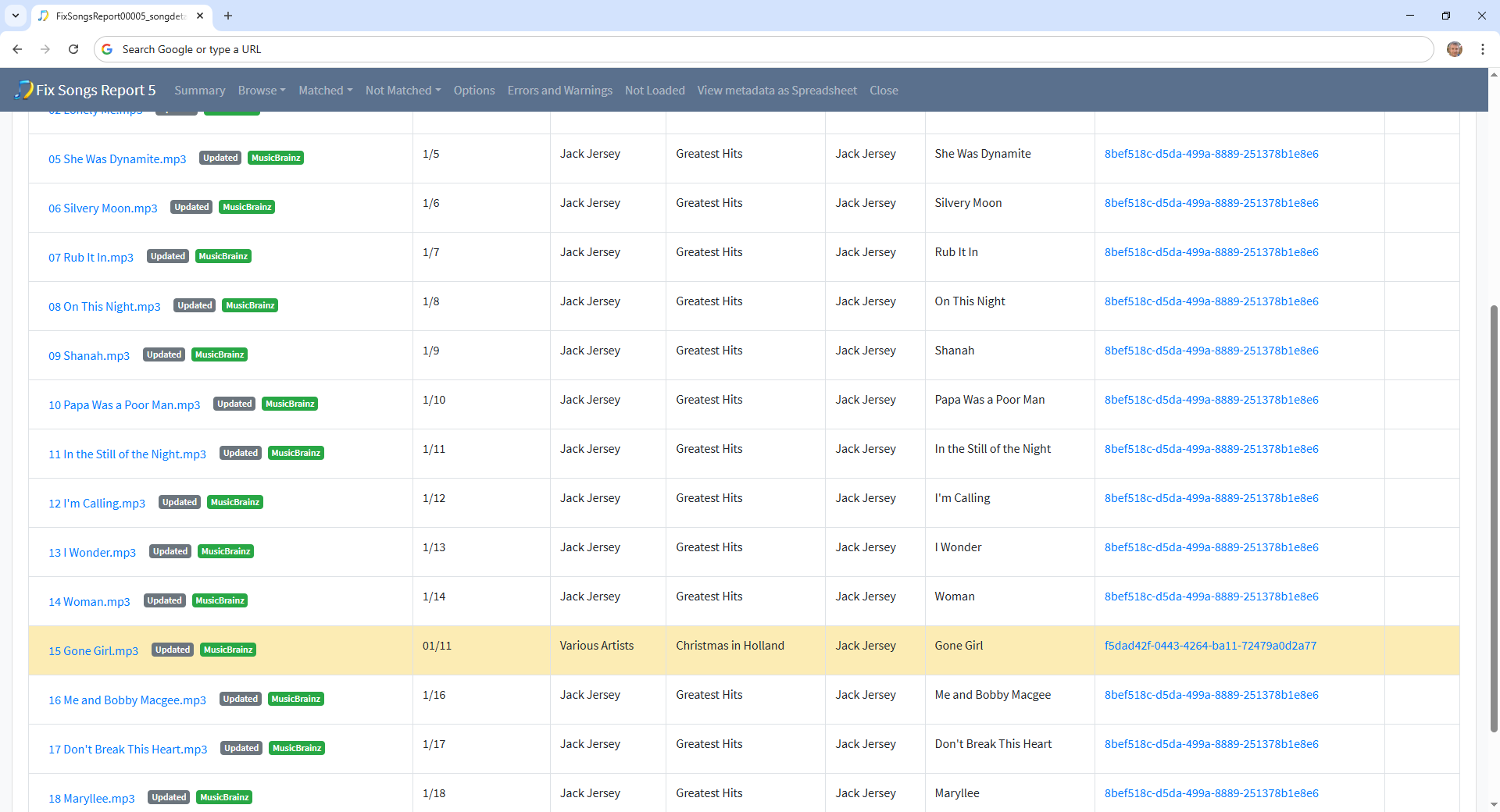Open the tab search dropdown arrow
Screen dimensions: 1500x812
15,16
